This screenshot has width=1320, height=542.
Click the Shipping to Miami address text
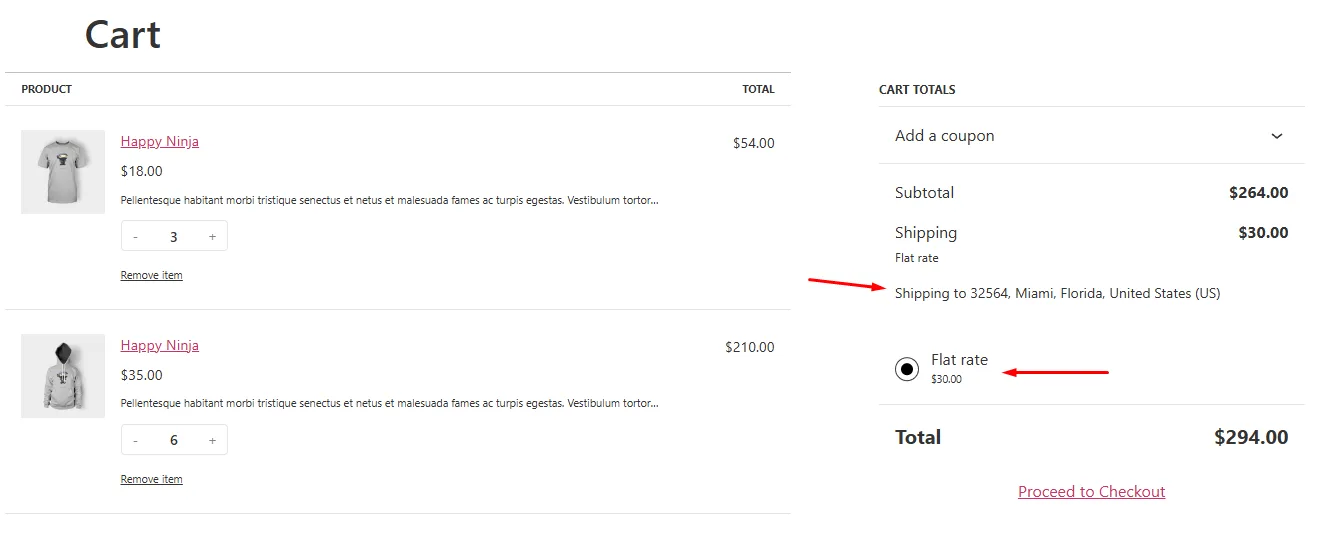tap(1057, 293)
